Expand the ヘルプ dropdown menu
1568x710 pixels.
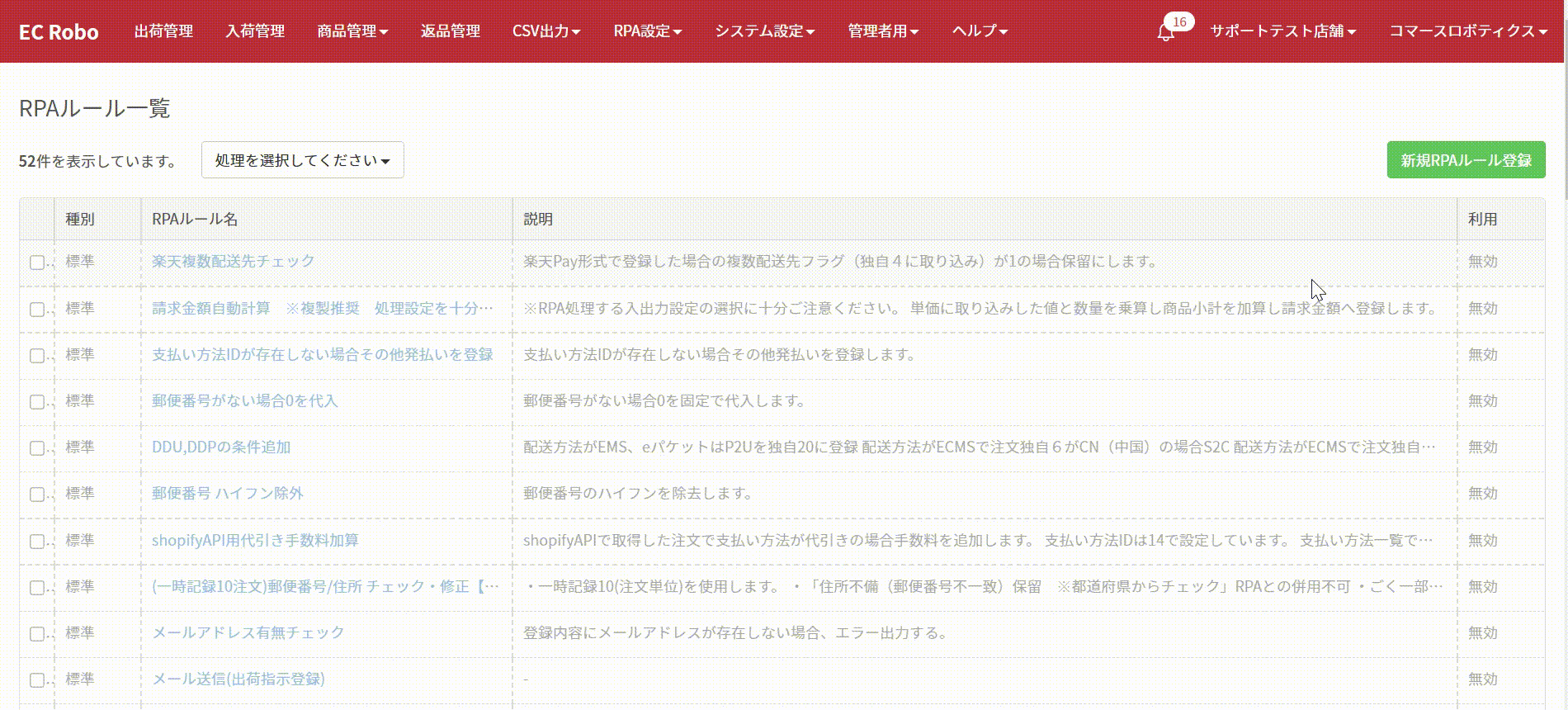point(980,31)
